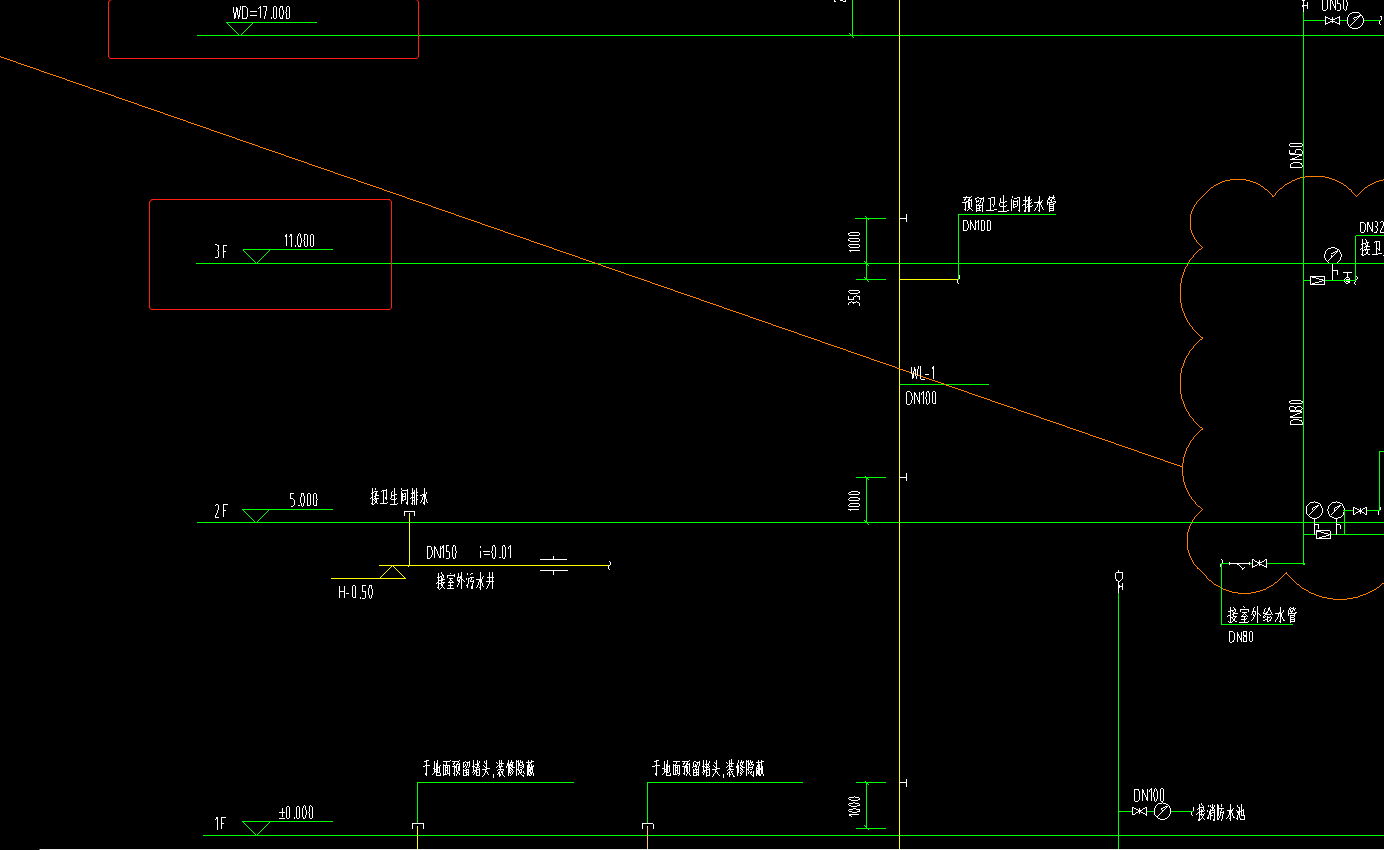Select the left 于地面预留堵头,装修隐蔽 note
This screenshot has width=1384, height=850.
tap(479, 769)
